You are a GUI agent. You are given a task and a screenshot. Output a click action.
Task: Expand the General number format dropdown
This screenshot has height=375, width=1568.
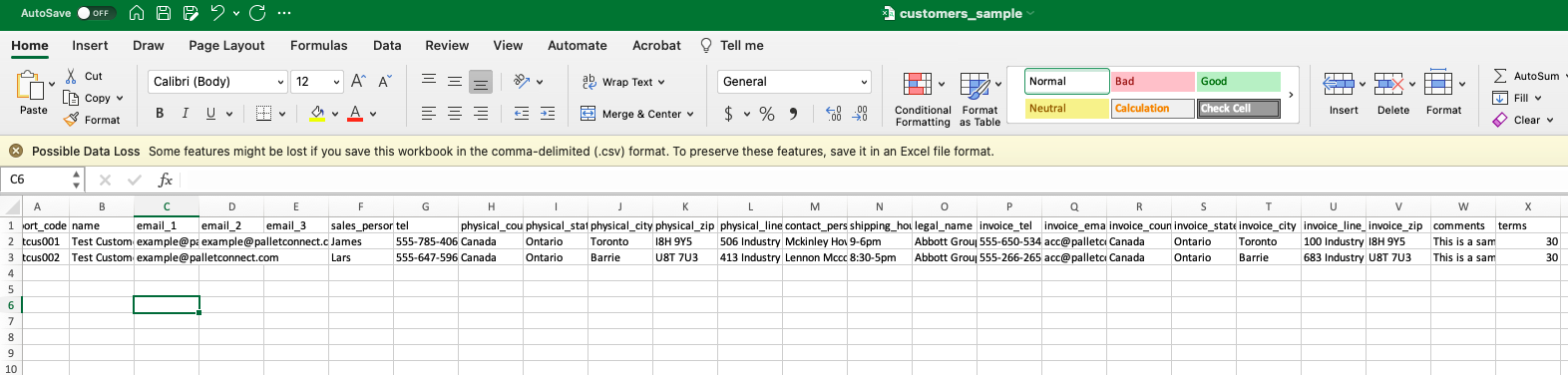pyautogui.click(x=864, y=82)
